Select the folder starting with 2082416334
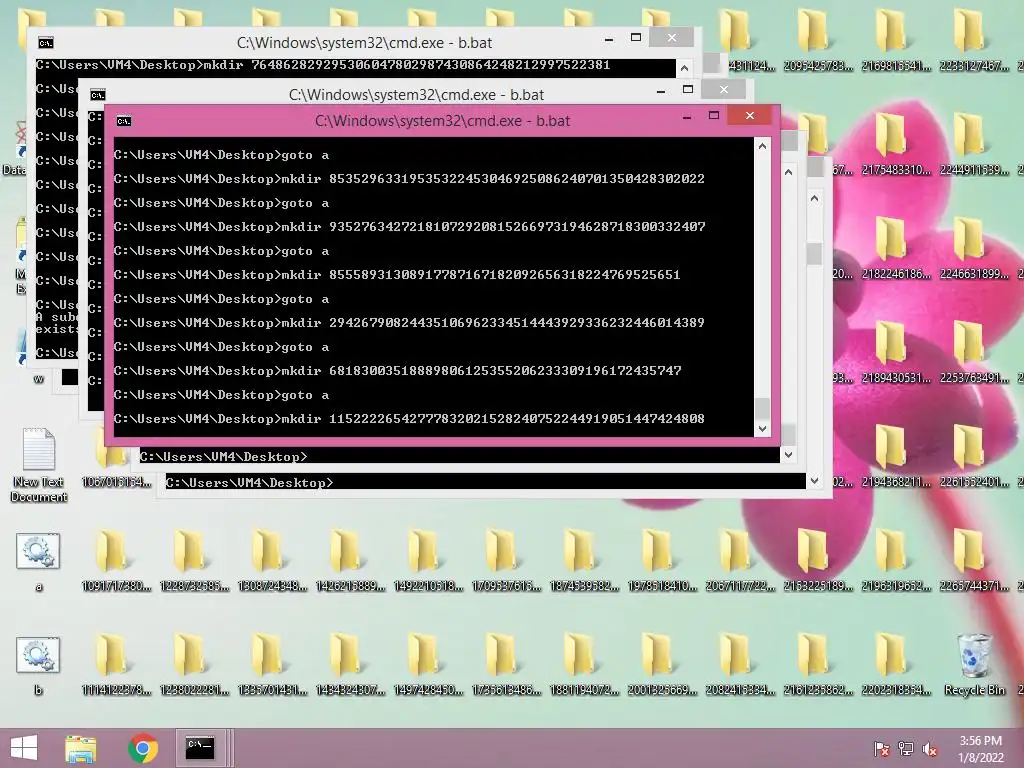The image size is (1024, 768). tap(740, 665)
